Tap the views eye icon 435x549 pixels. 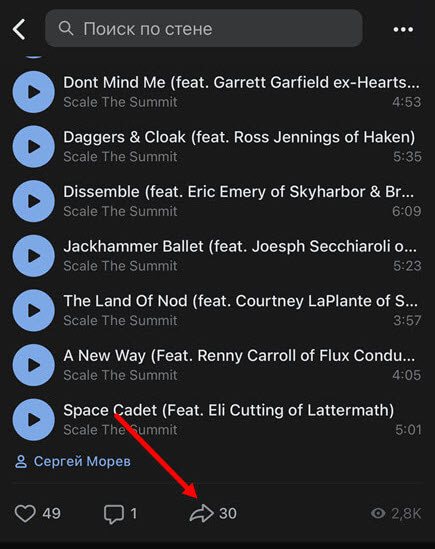point(378,514)
